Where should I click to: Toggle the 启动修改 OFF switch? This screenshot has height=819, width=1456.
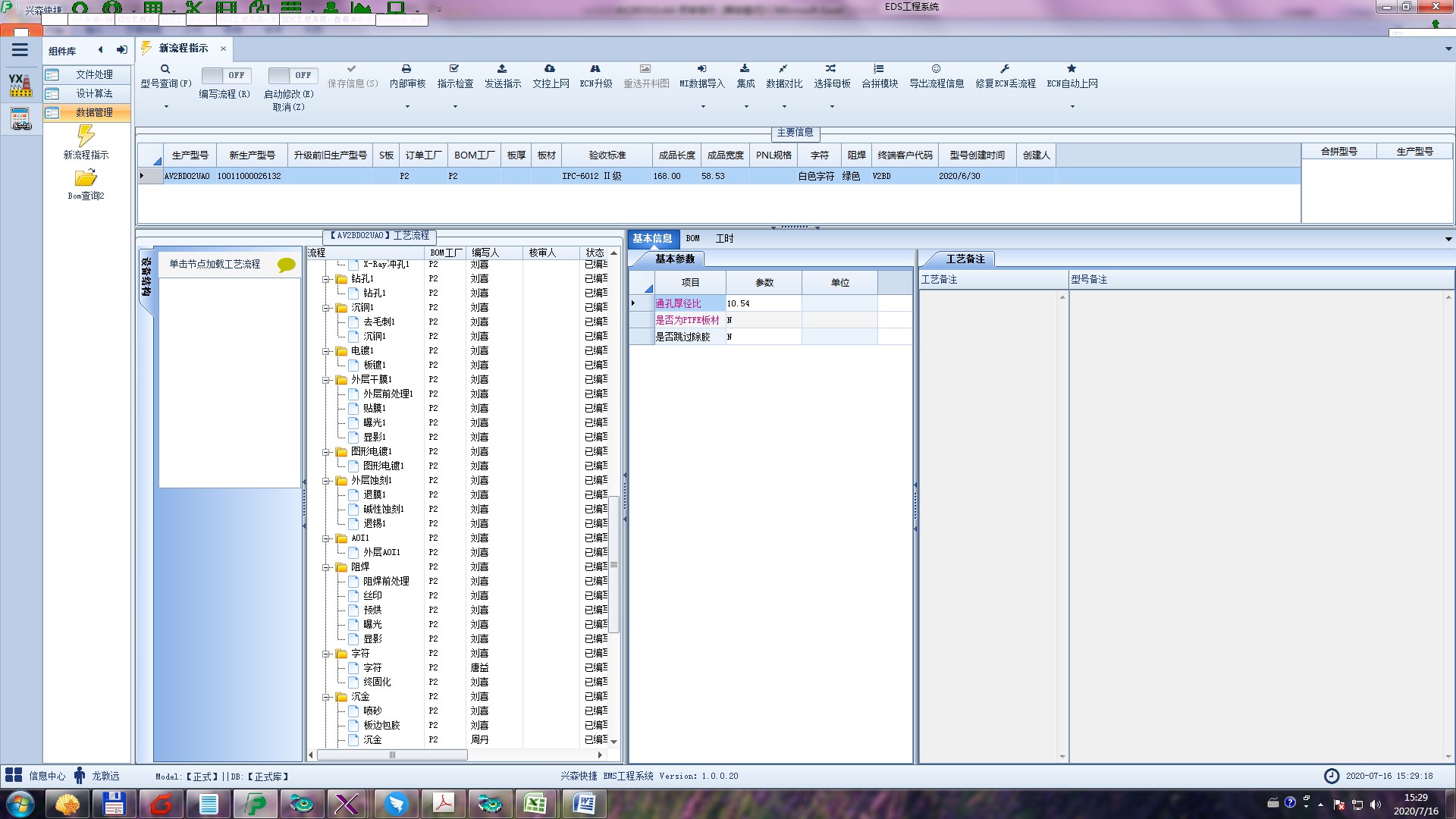click(292, 76)
